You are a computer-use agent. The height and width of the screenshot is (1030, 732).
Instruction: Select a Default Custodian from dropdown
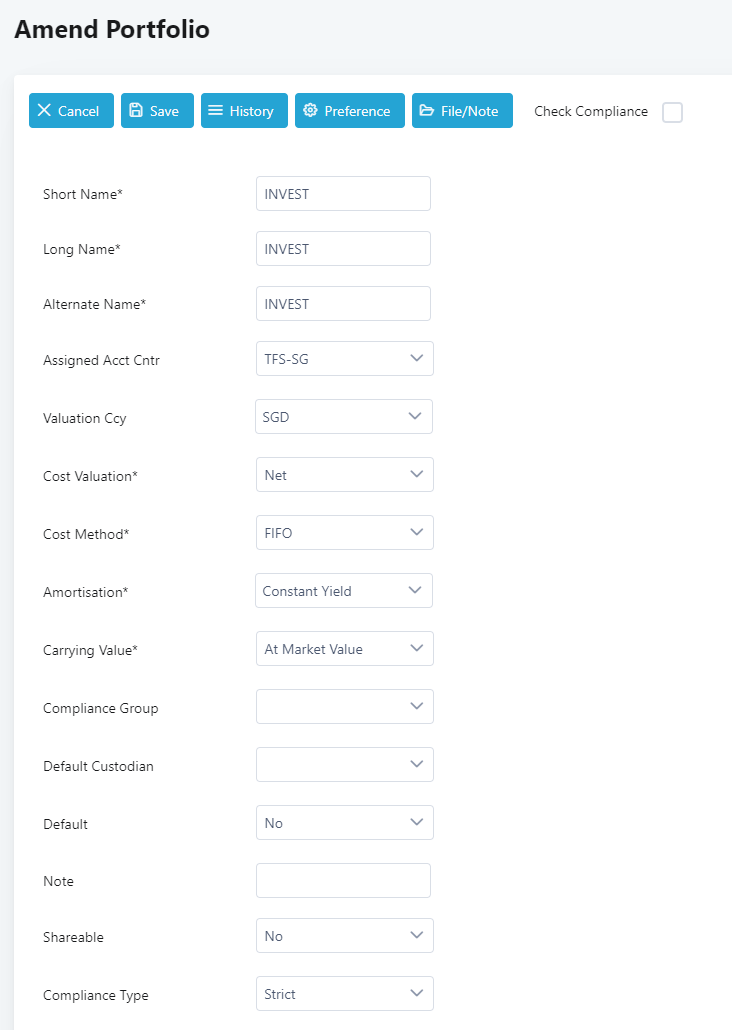(x=344, y=765)
